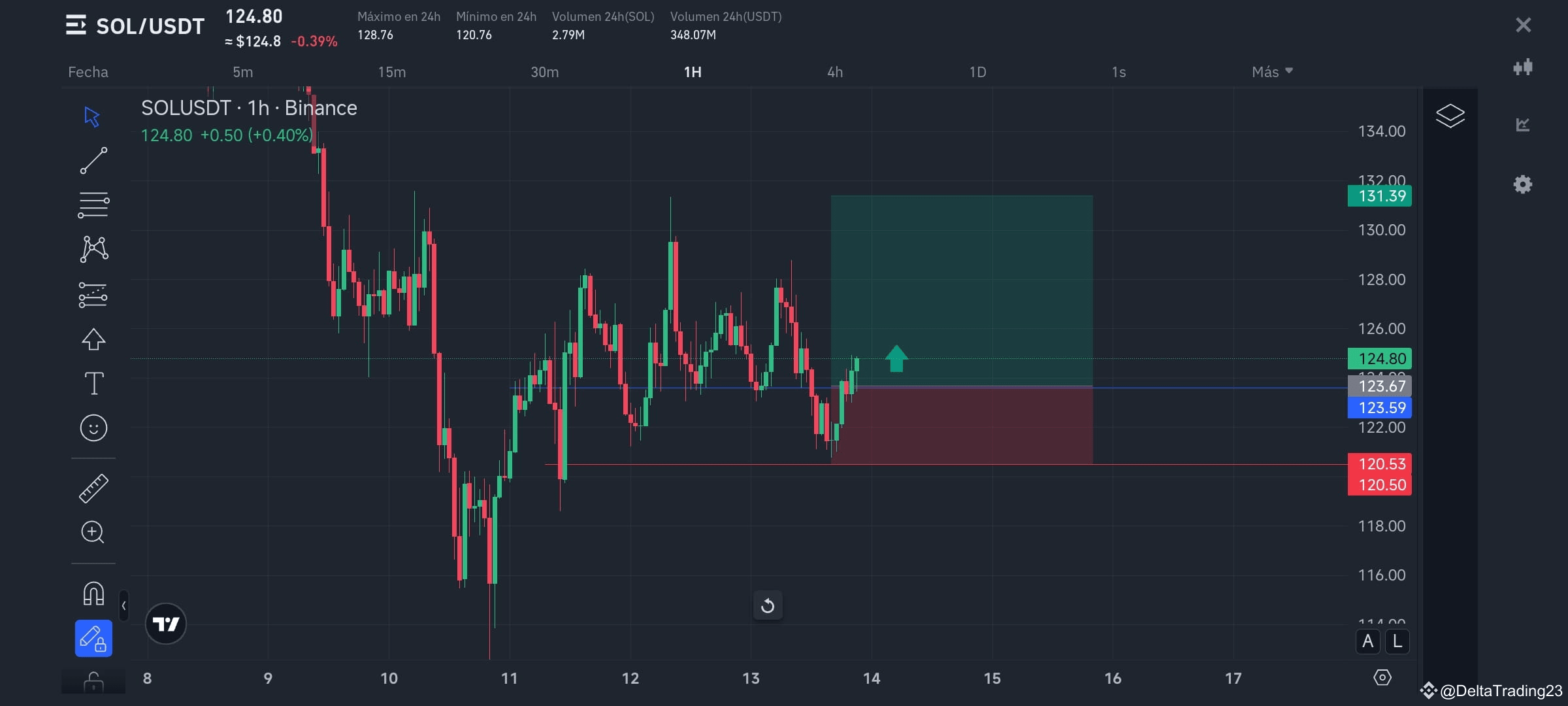The width and height of the screenshot is (1568, 706).
Task: Toggle the lock drawing mode button
Action: coord(93,638)
